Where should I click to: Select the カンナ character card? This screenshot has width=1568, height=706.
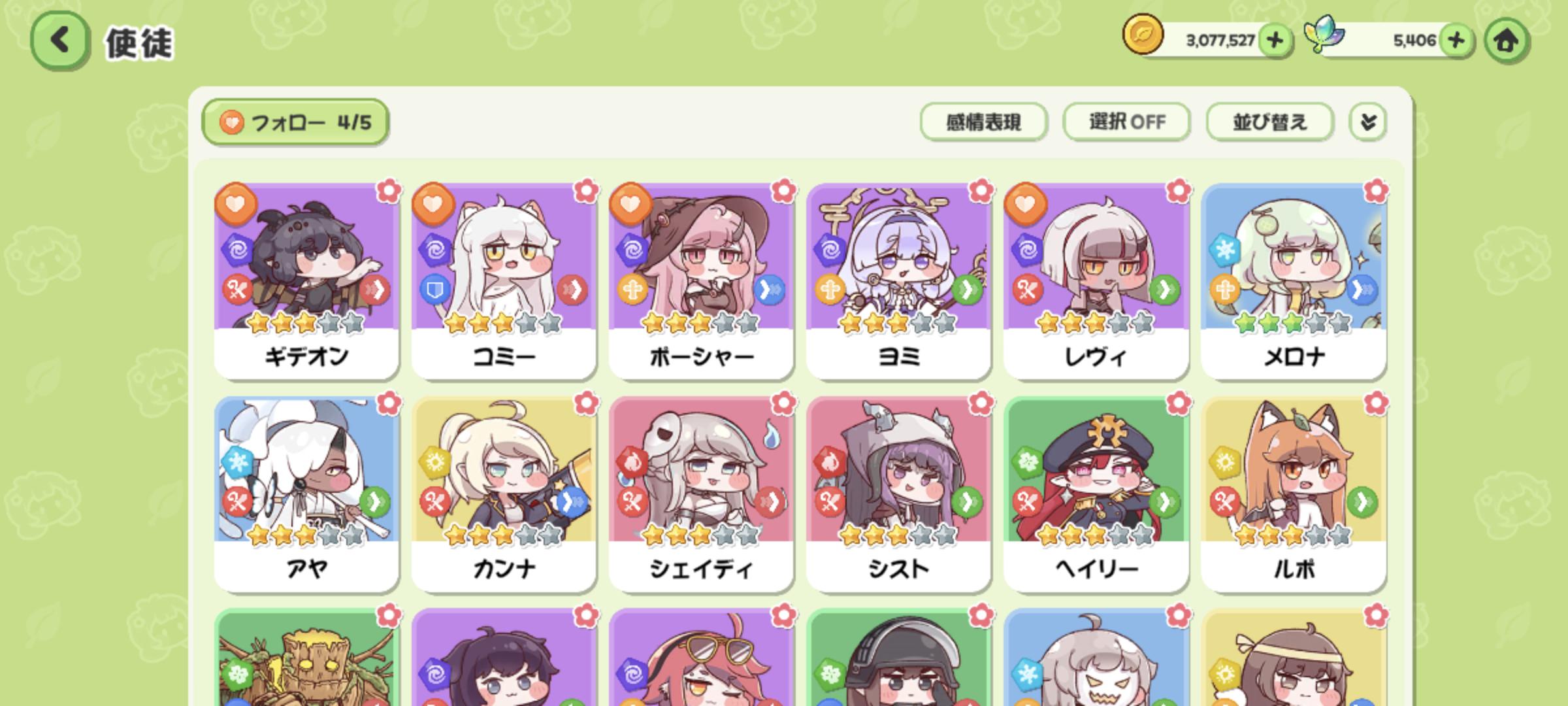tap(504, 494)
